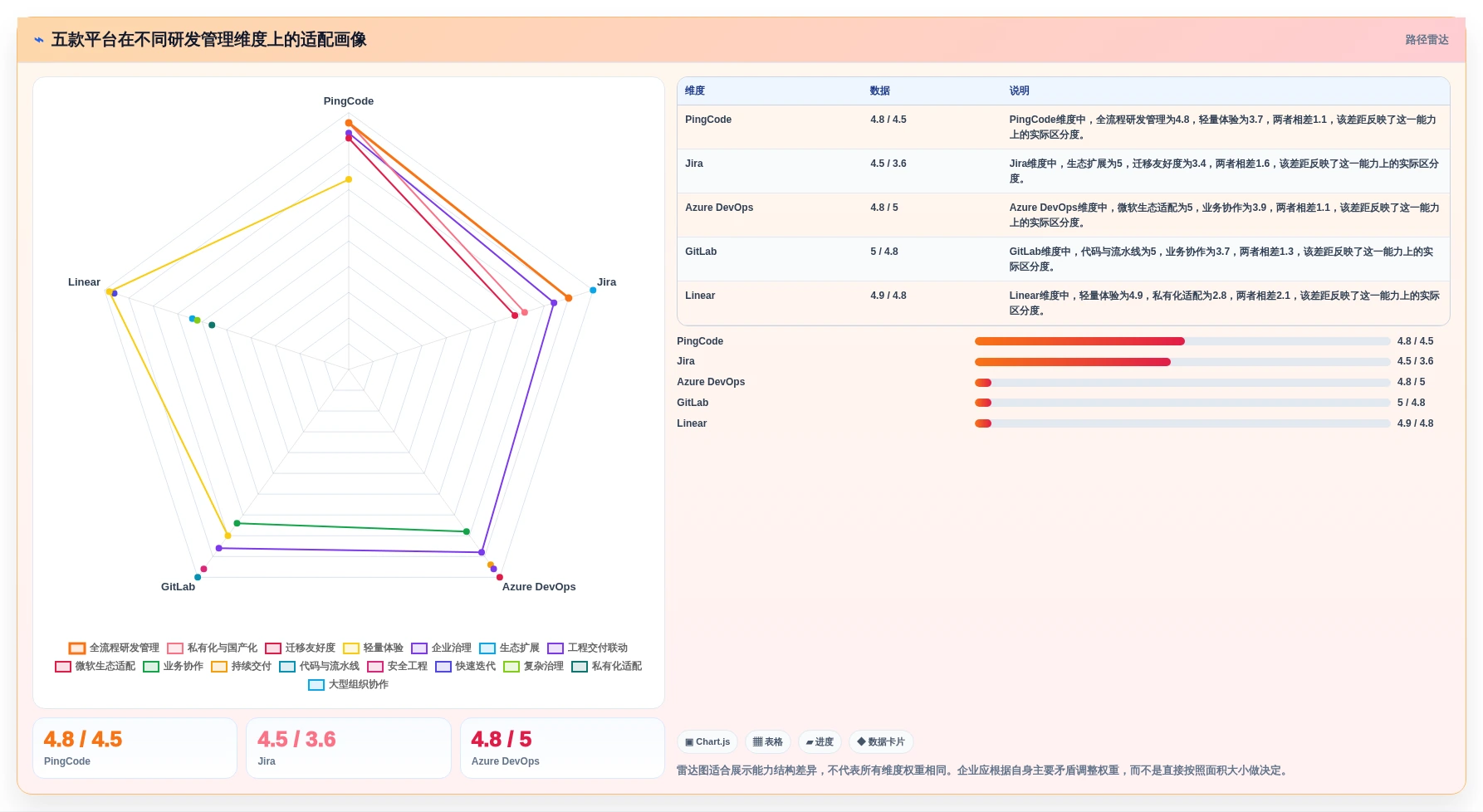Viewport: 1483px width, 812px height.
Task: Open the 4.5 / 3.6 Jira summary card
Action: (x=349, y=748)
